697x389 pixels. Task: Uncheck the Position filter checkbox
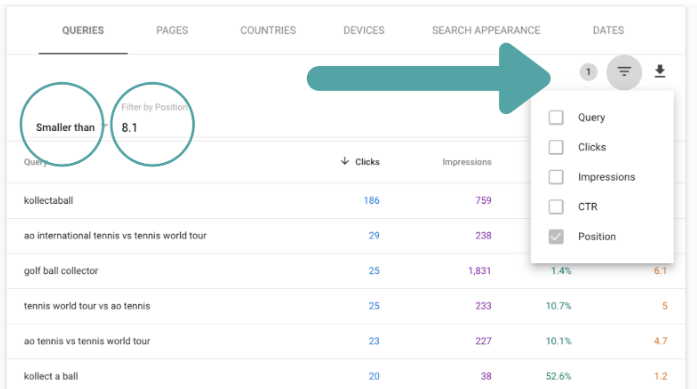556,237
